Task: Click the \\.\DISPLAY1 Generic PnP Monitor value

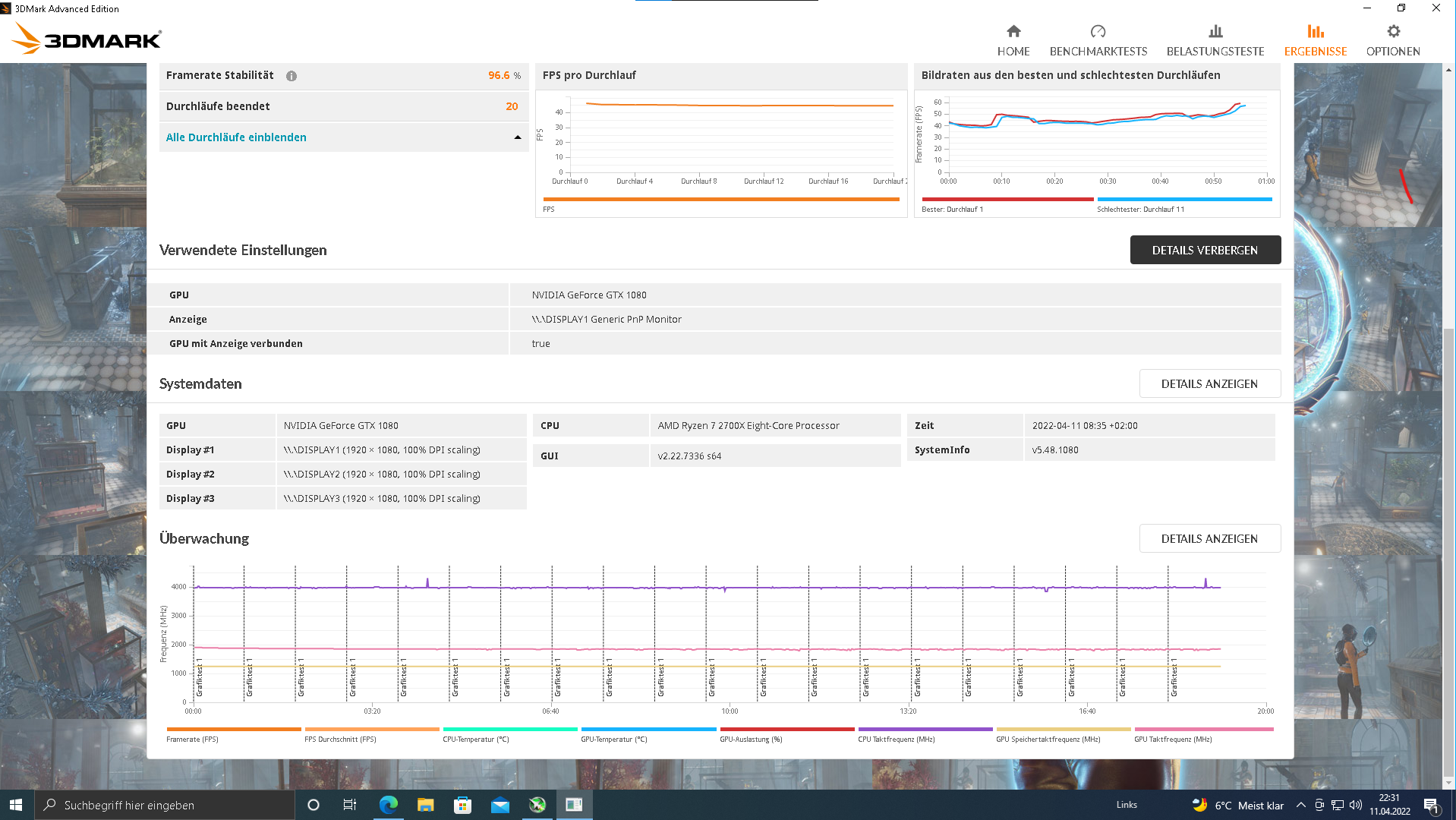Action: click(x=607, y=320)
